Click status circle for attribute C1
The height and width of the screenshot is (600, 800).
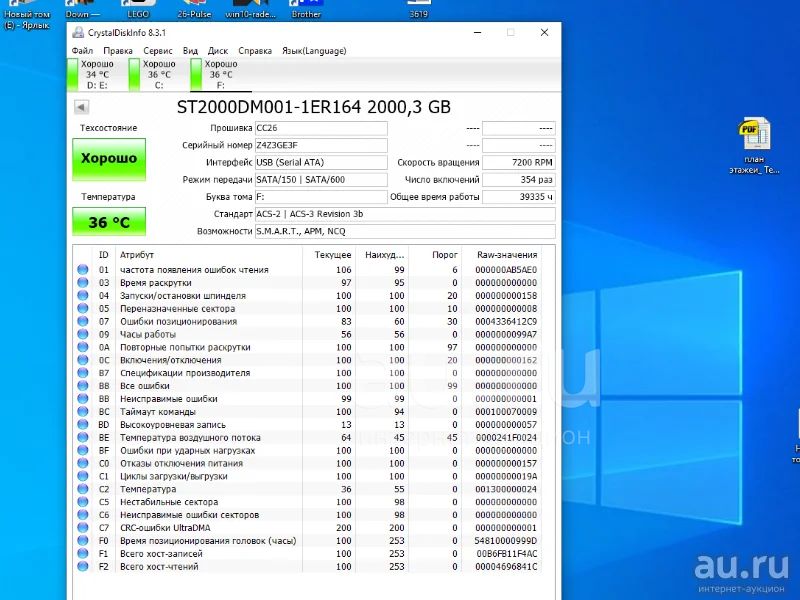point(83,476)
